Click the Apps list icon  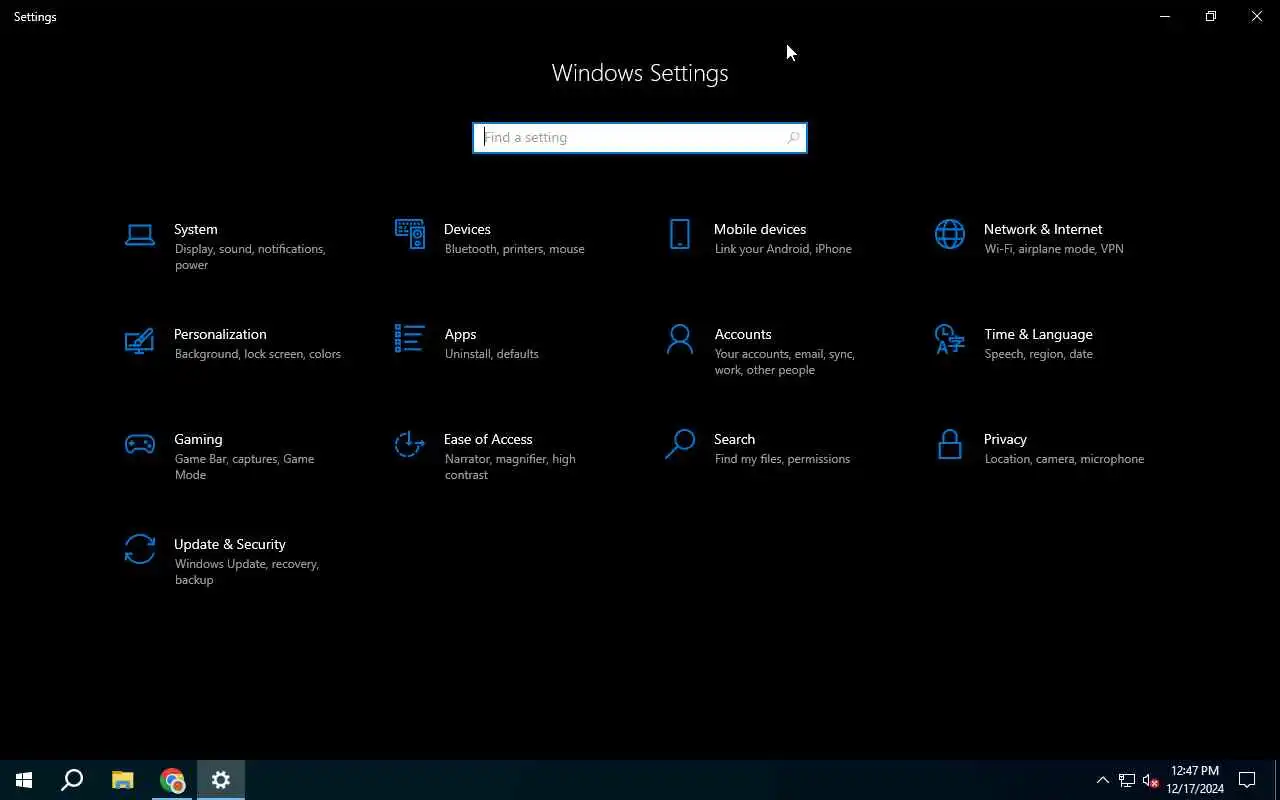[x=410, y=339]
